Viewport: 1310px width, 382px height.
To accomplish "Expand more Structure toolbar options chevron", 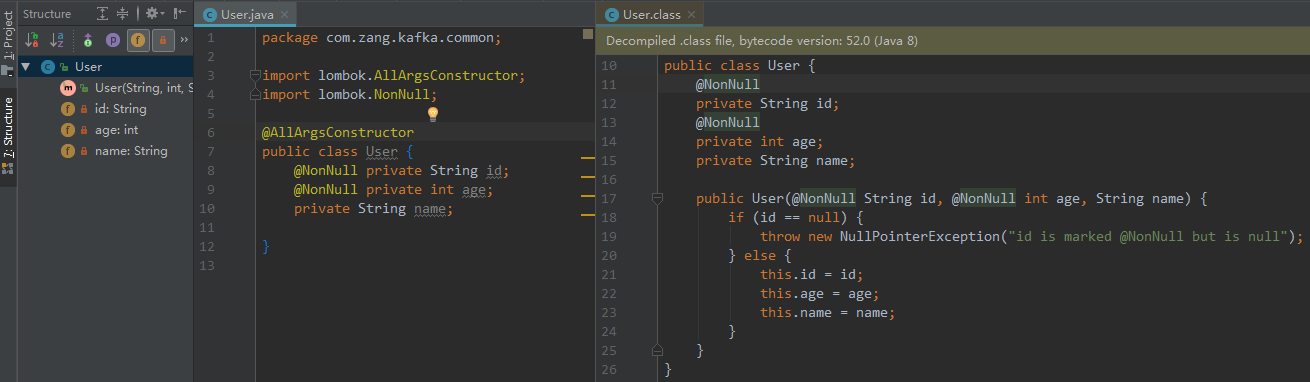I will [184, 40].
